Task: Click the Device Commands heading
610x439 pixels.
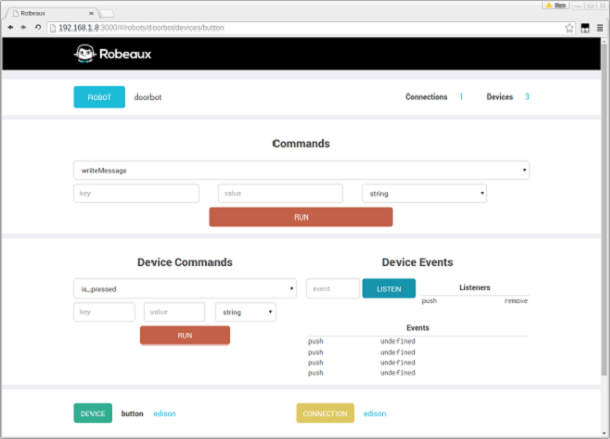Action: 185,262
